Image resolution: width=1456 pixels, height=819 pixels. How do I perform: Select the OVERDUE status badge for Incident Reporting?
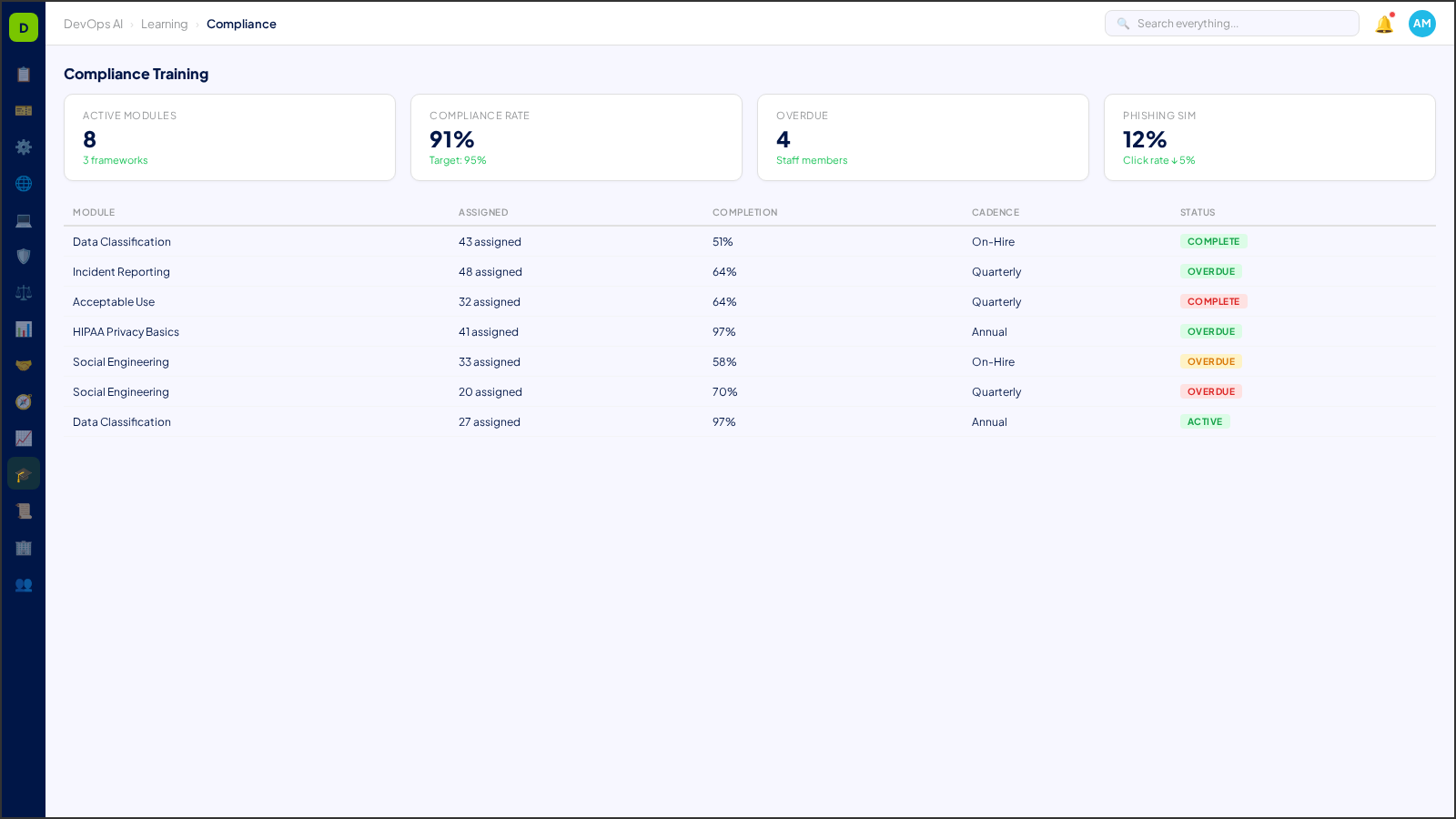(1211, 271)
